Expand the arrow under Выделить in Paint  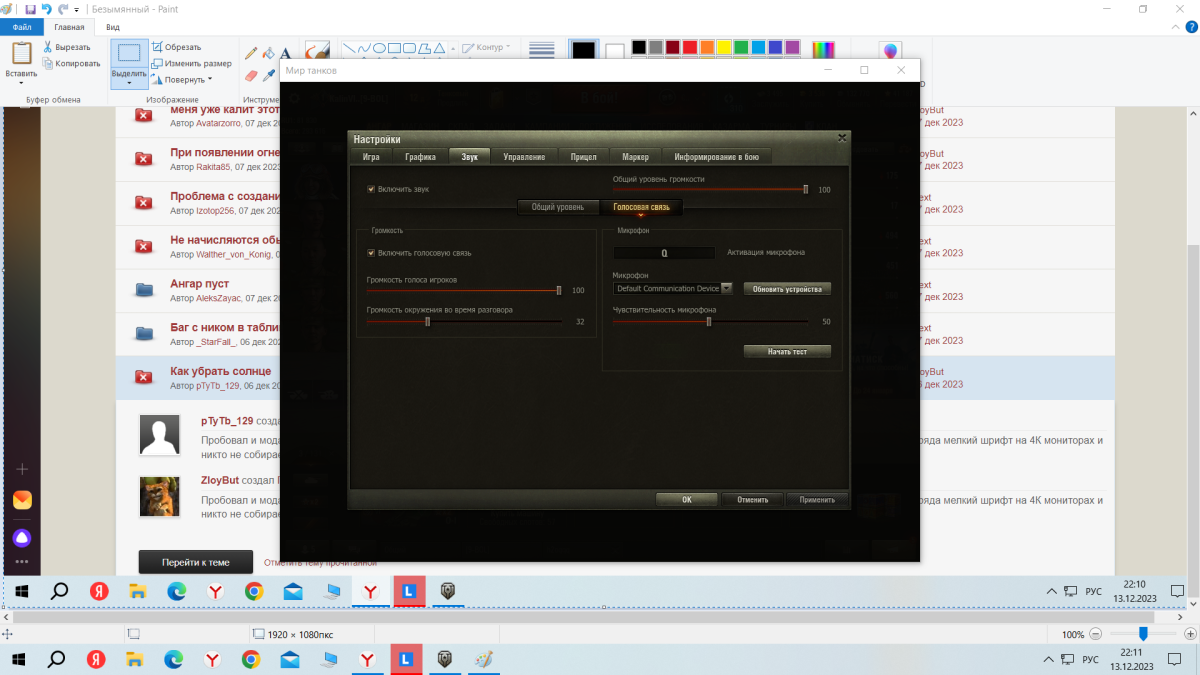tap(129, 83)
